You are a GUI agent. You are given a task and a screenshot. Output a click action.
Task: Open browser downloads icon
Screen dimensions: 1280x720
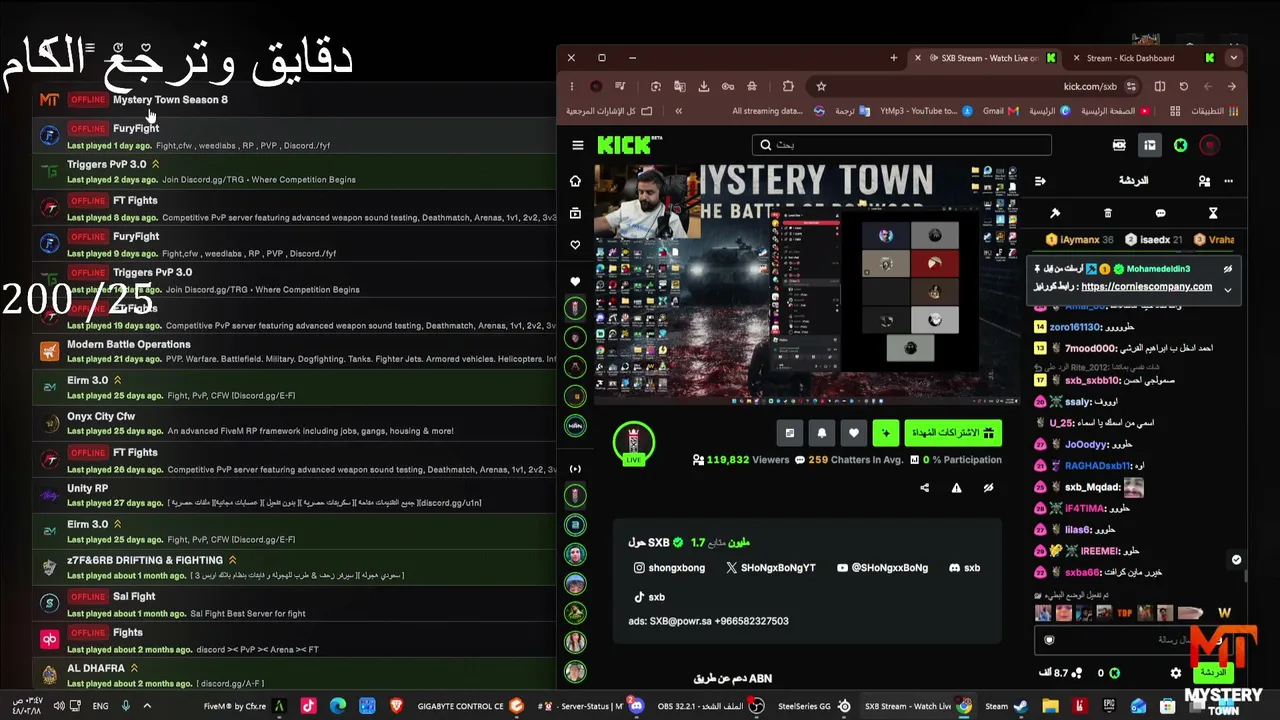704,87
